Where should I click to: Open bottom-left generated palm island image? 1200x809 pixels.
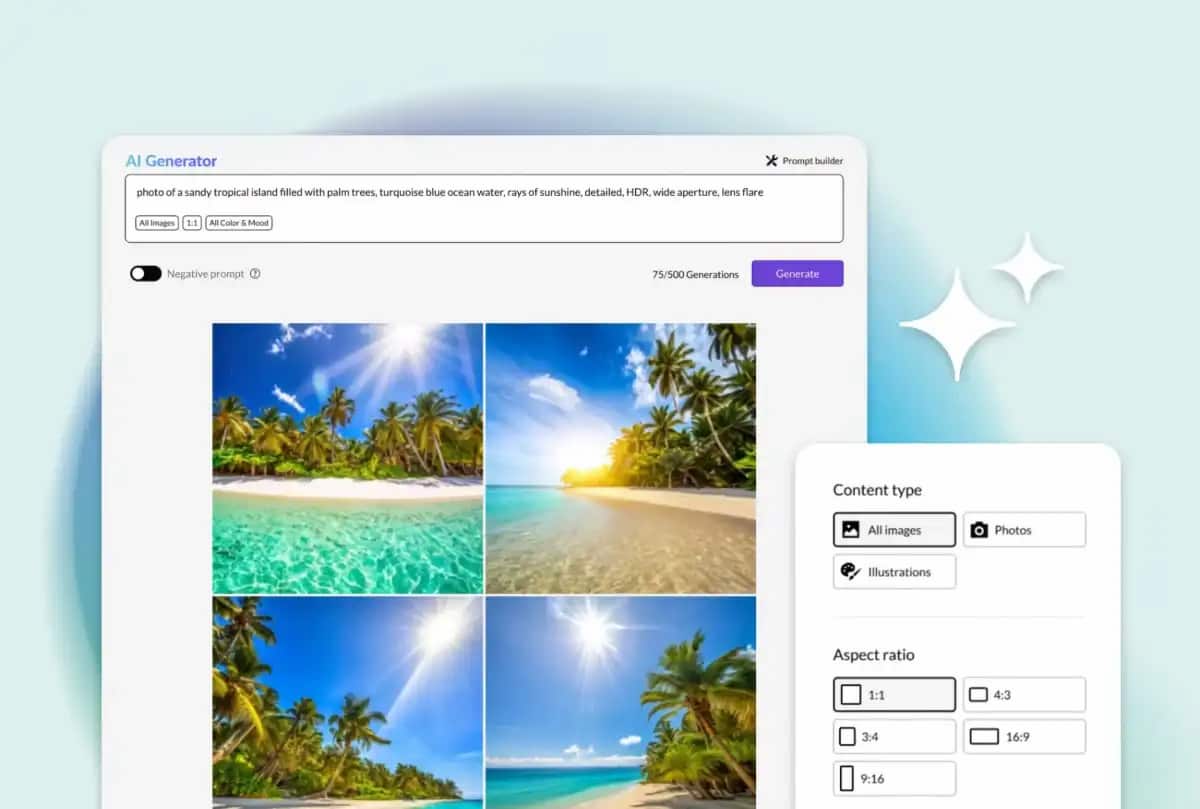(347, 702)
